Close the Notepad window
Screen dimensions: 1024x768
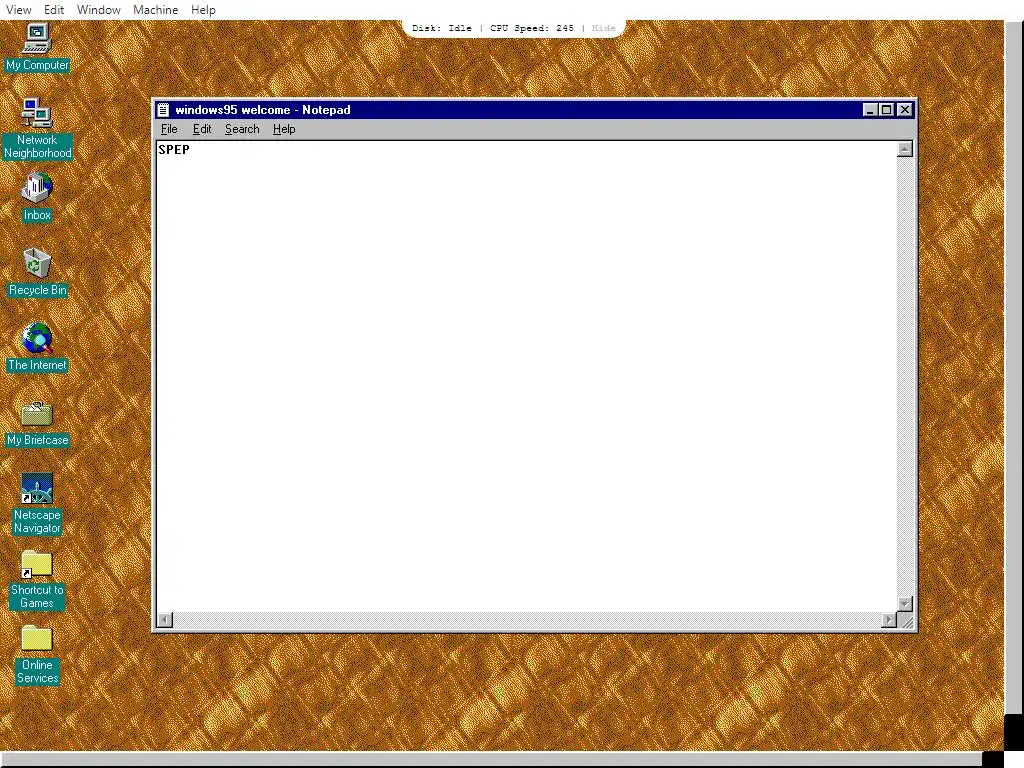pos(904,110)
